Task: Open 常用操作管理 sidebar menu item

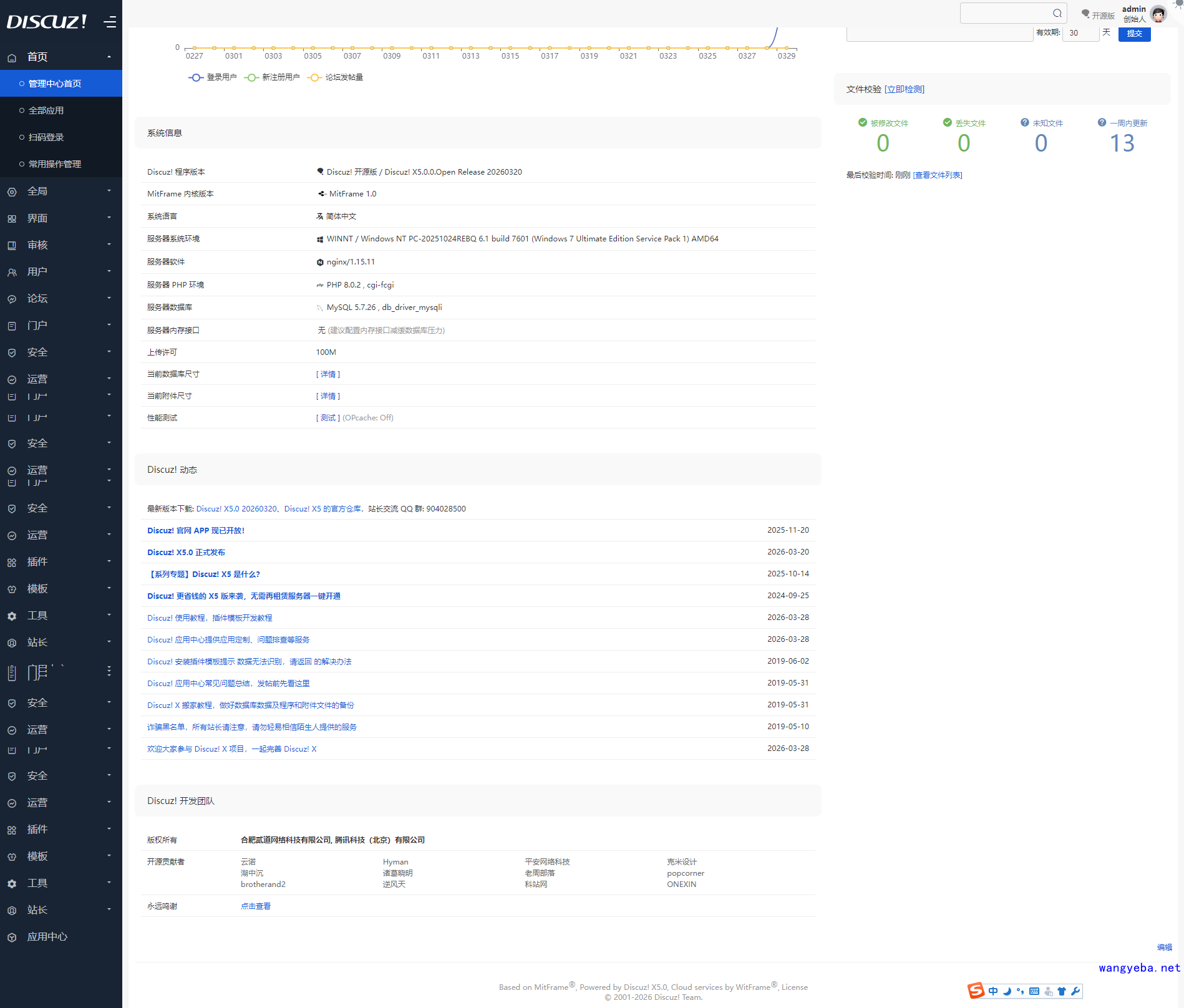Action: [55, 164]
